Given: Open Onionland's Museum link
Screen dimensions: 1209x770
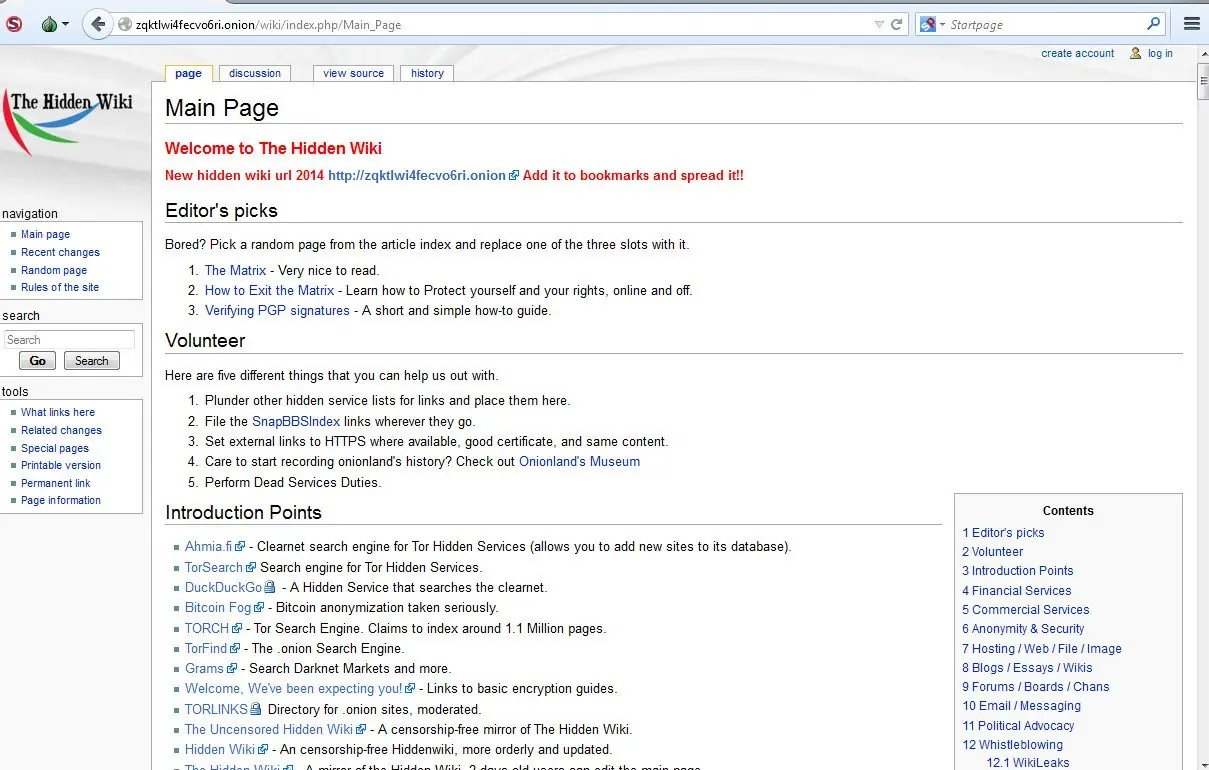Looking at the screenshot, I should click(579, 461).
